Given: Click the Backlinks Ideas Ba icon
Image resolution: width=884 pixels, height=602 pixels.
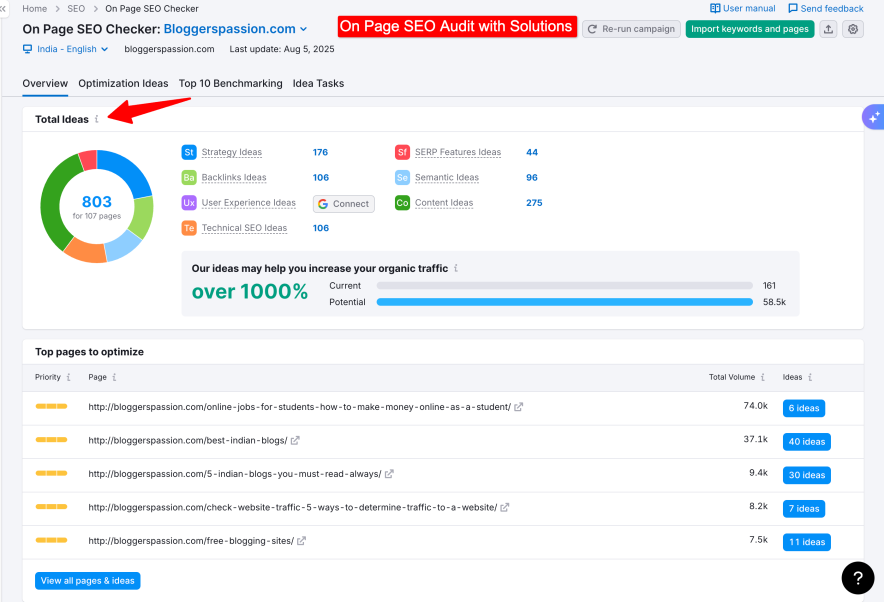Looking at the screenshot, I should pos(190,177).
